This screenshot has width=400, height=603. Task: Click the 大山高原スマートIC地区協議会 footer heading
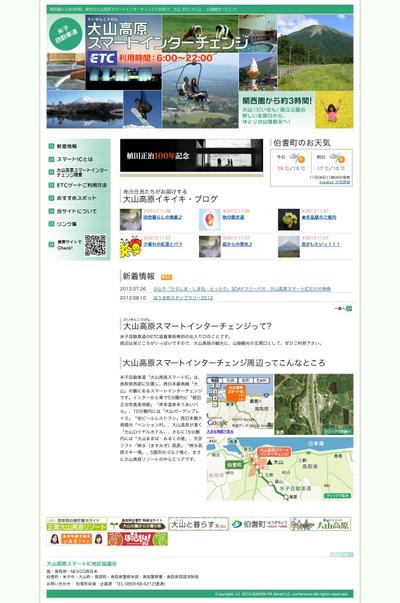pyautogui.click(x=82, y=563)
